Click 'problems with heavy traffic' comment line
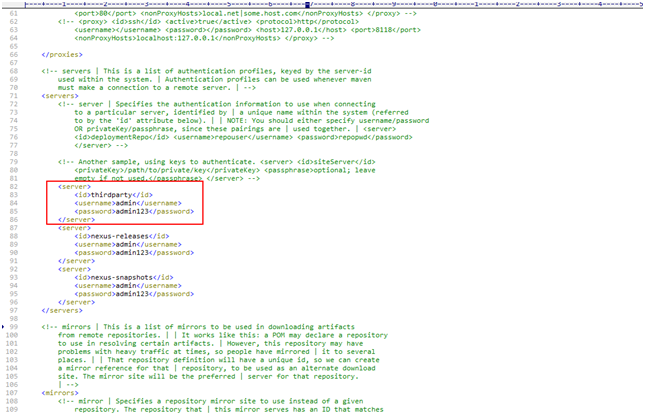Image resolution: width=645 pixels, height=416 pixels. click(x=217, y=351)
